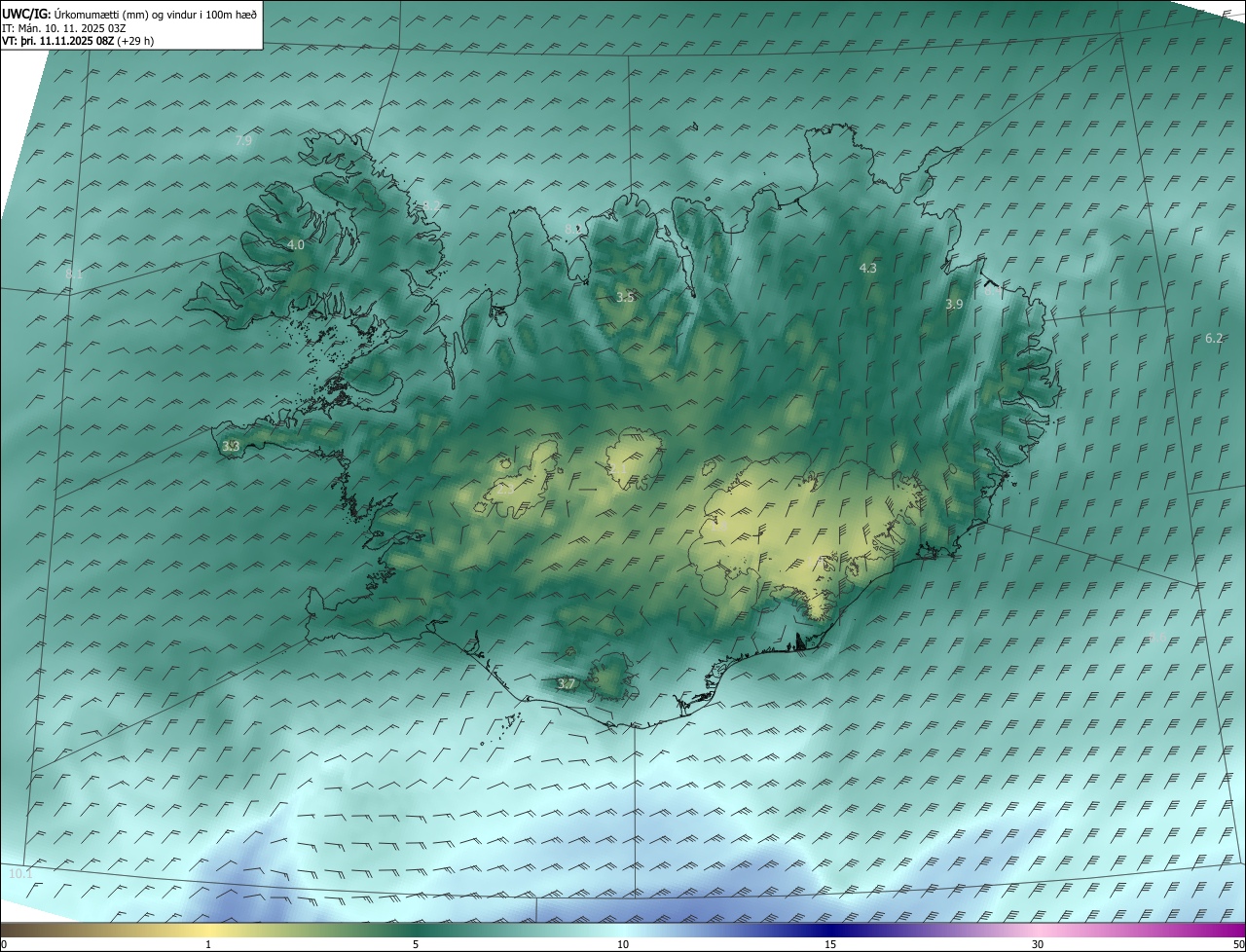Select the 3.5 value on the map

[625, 298]
